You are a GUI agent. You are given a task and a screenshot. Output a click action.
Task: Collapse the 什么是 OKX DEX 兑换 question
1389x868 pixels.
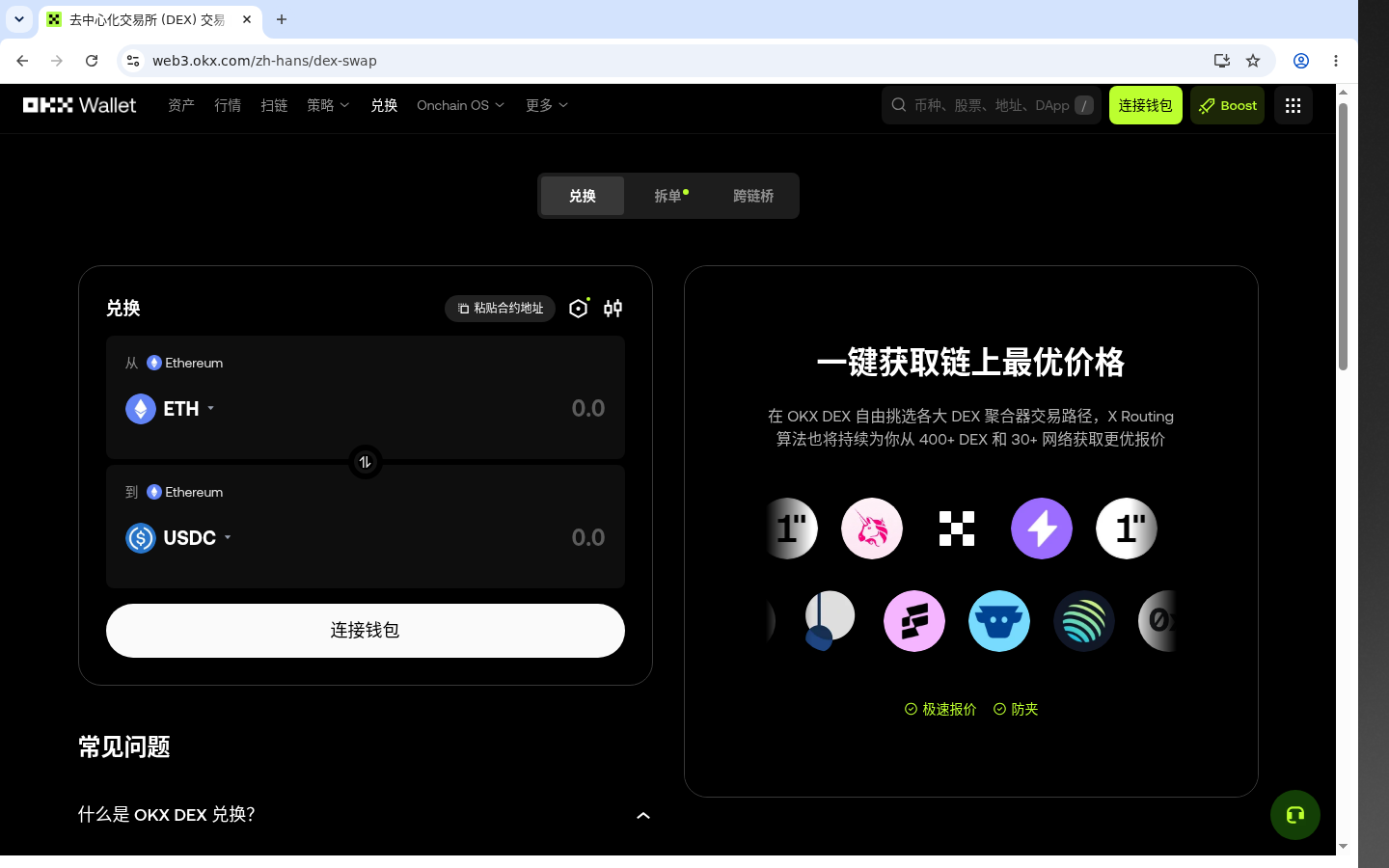(x=643, y=816)
